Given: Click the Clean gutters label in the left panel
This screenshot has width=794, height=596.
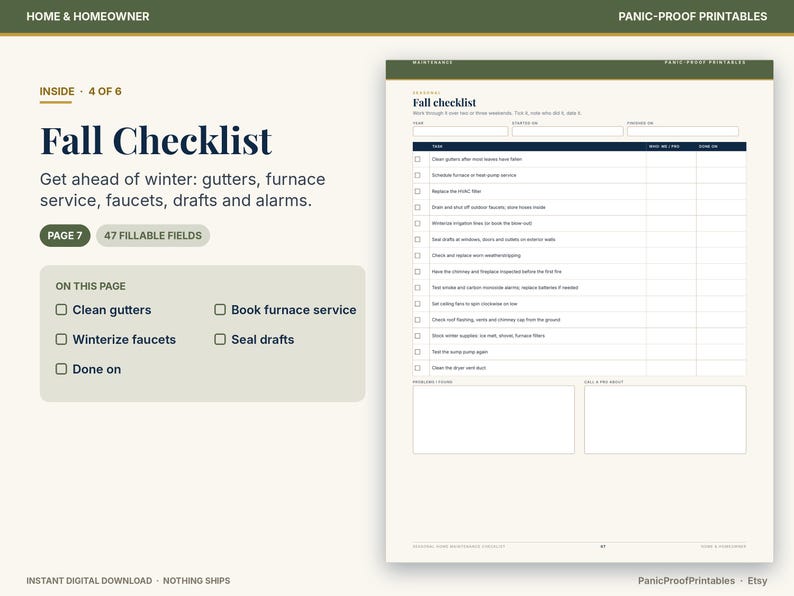Looking at the screenshot, I should click(112, 309).
